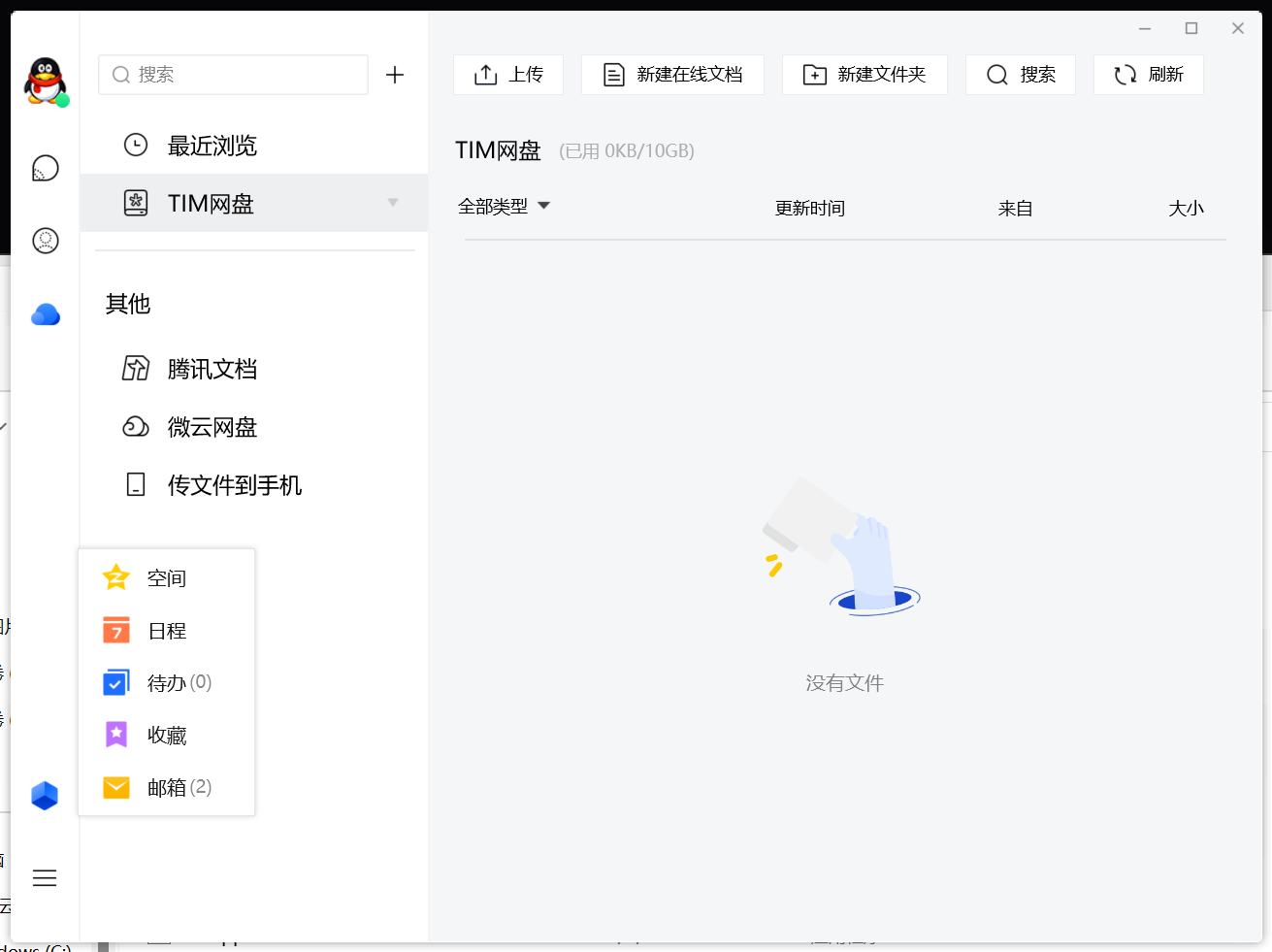The image size is (1272, 952).
Task: Sort by the 大小 column header
Action: coord(1187,208)
